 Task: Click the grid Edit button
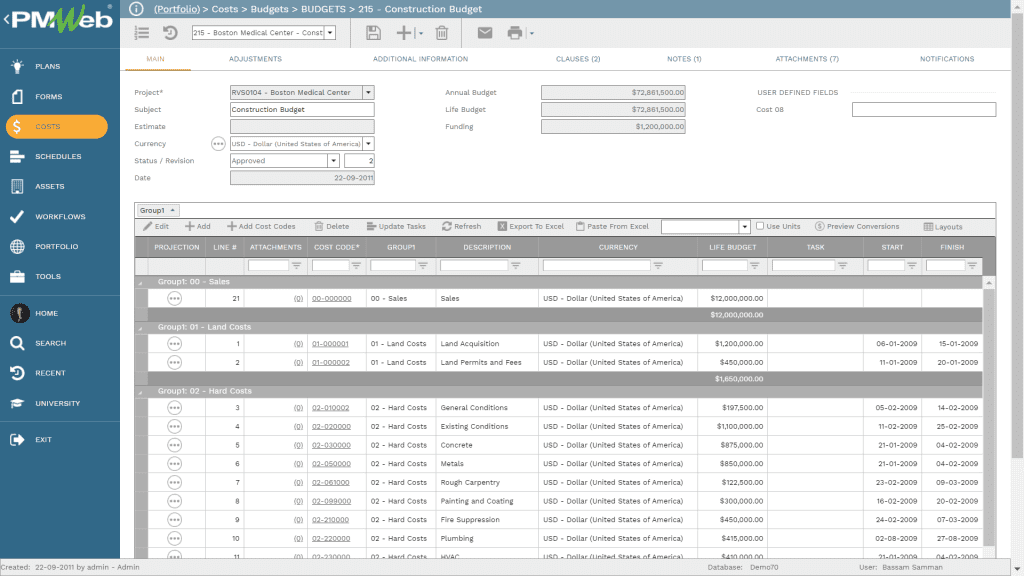tap(156, 227)
